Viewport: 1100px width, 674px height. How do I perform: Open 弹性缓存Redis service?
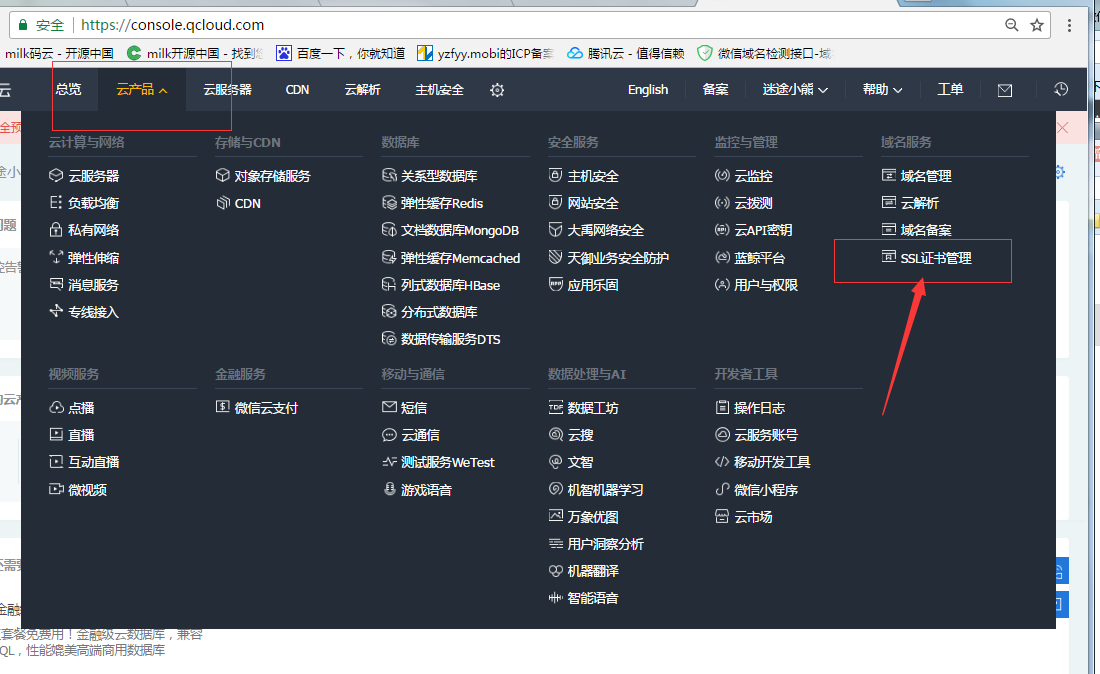tap(433, 203)
